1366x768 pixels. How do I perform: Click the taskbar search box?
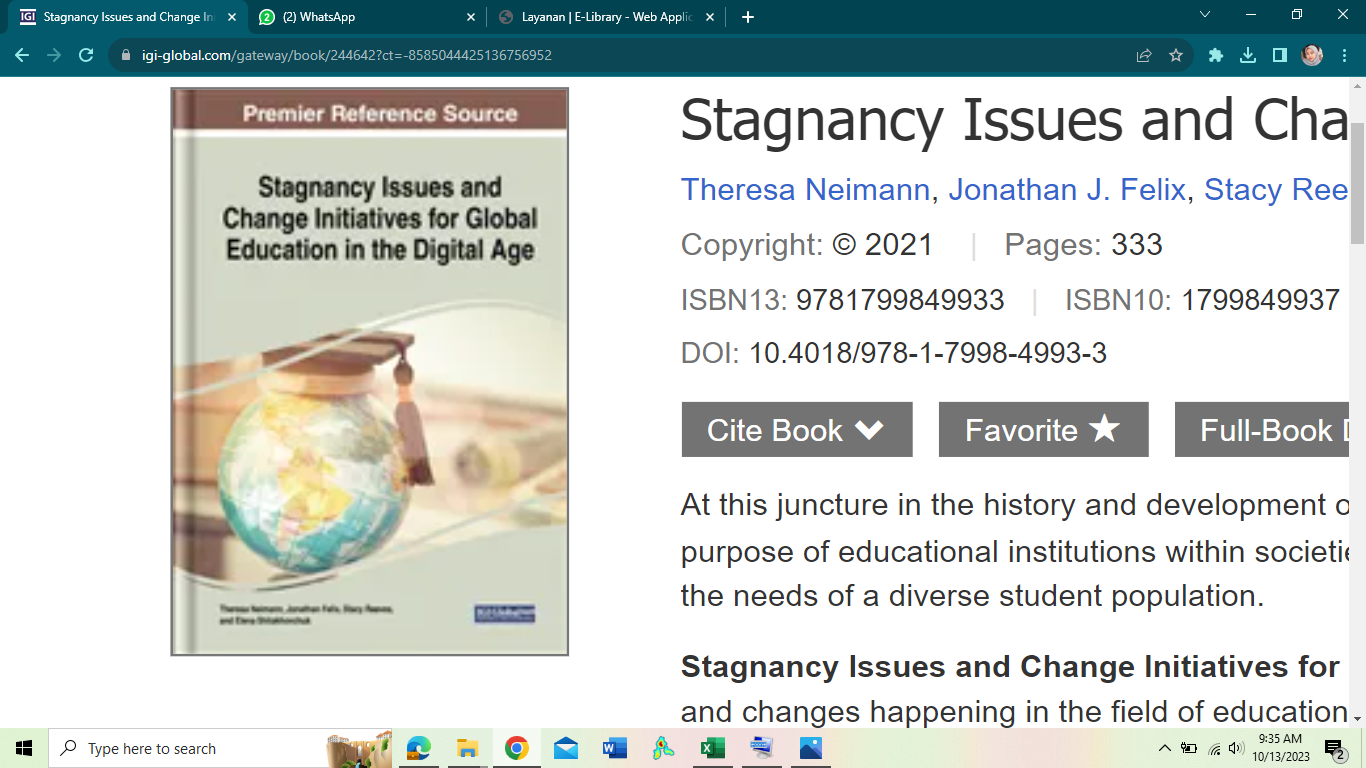[220, 748]
